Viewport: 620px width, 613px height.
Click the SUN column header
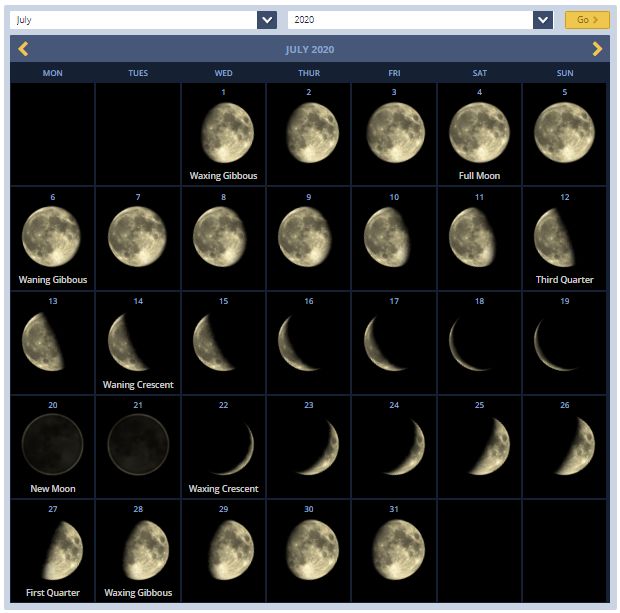coord(565,73)
